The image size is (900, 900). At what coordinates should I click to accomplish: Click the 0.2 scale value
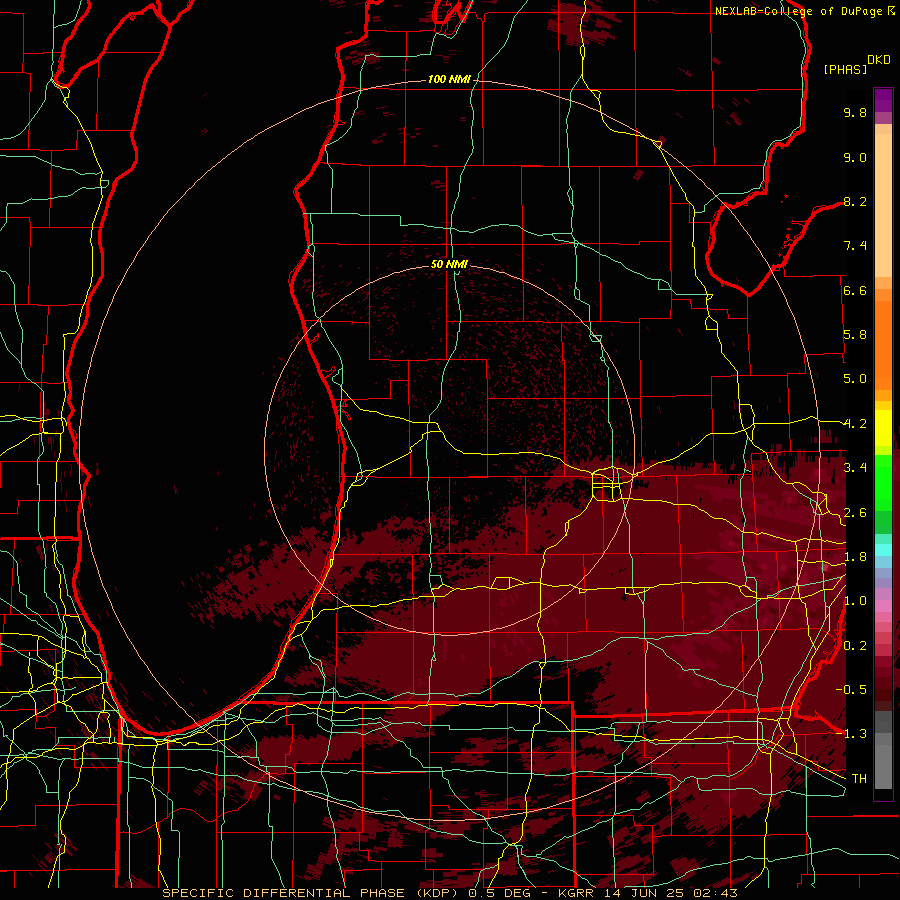coord(855,646)
